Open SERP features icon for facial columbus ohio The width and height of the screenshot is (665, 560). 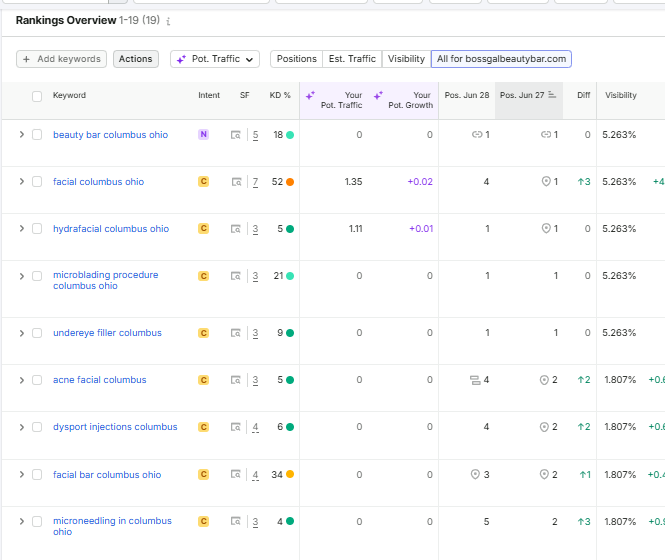pos(236,182)
